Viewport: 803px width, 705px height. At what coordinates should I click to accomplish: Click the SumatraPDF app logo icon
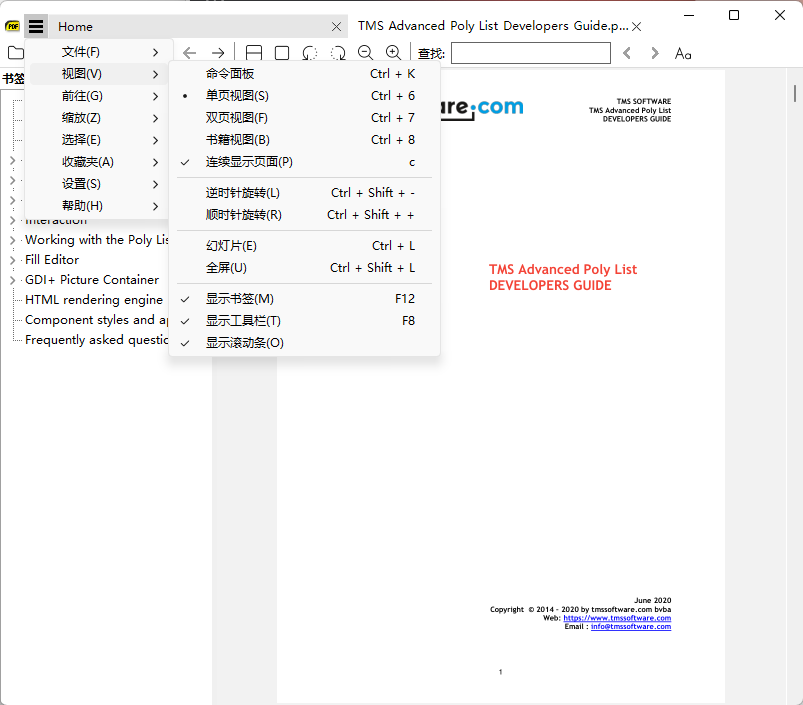click(12, 26)
